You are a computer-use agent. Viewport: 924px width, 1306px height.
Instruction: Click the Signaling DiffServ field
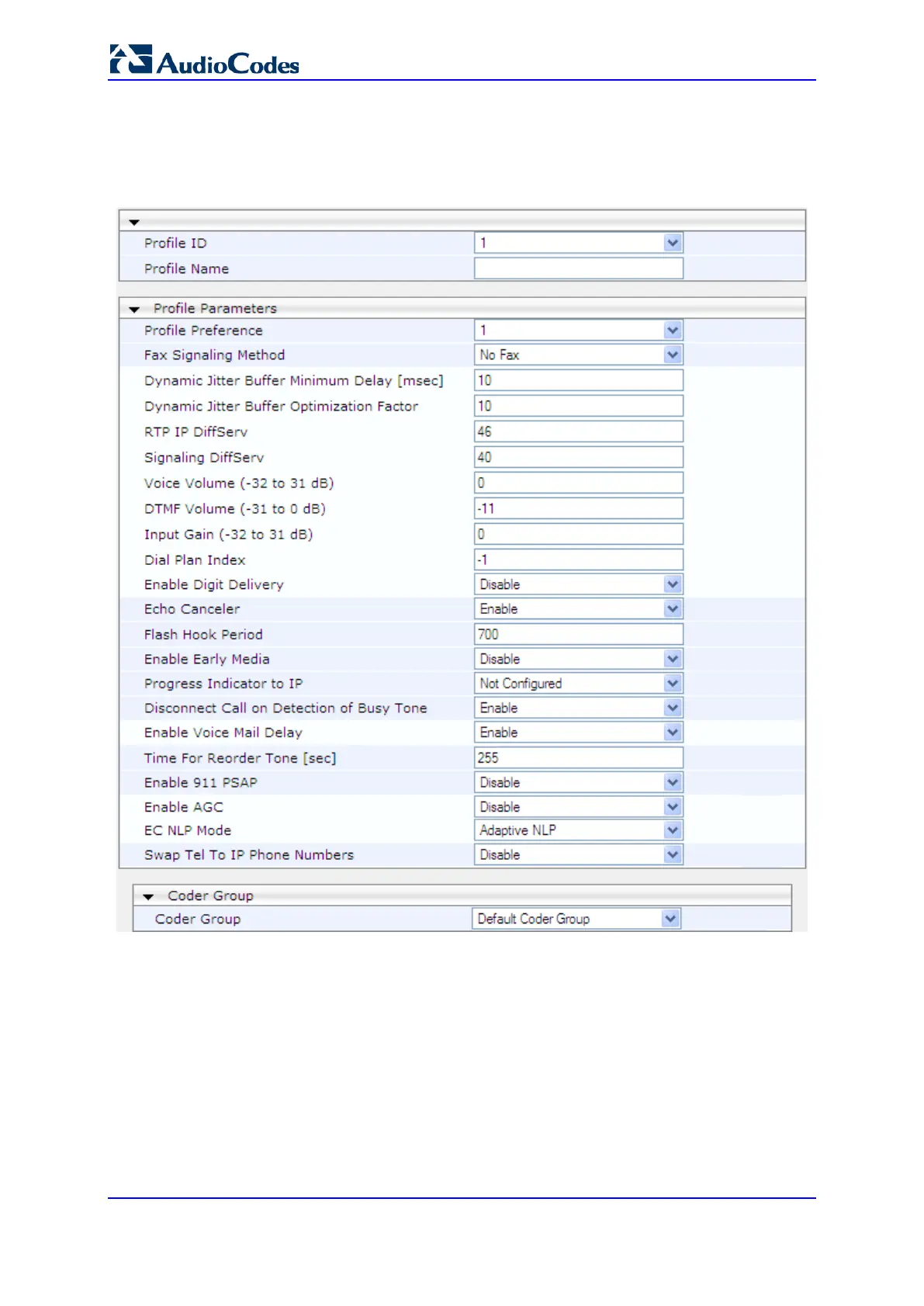578,457
